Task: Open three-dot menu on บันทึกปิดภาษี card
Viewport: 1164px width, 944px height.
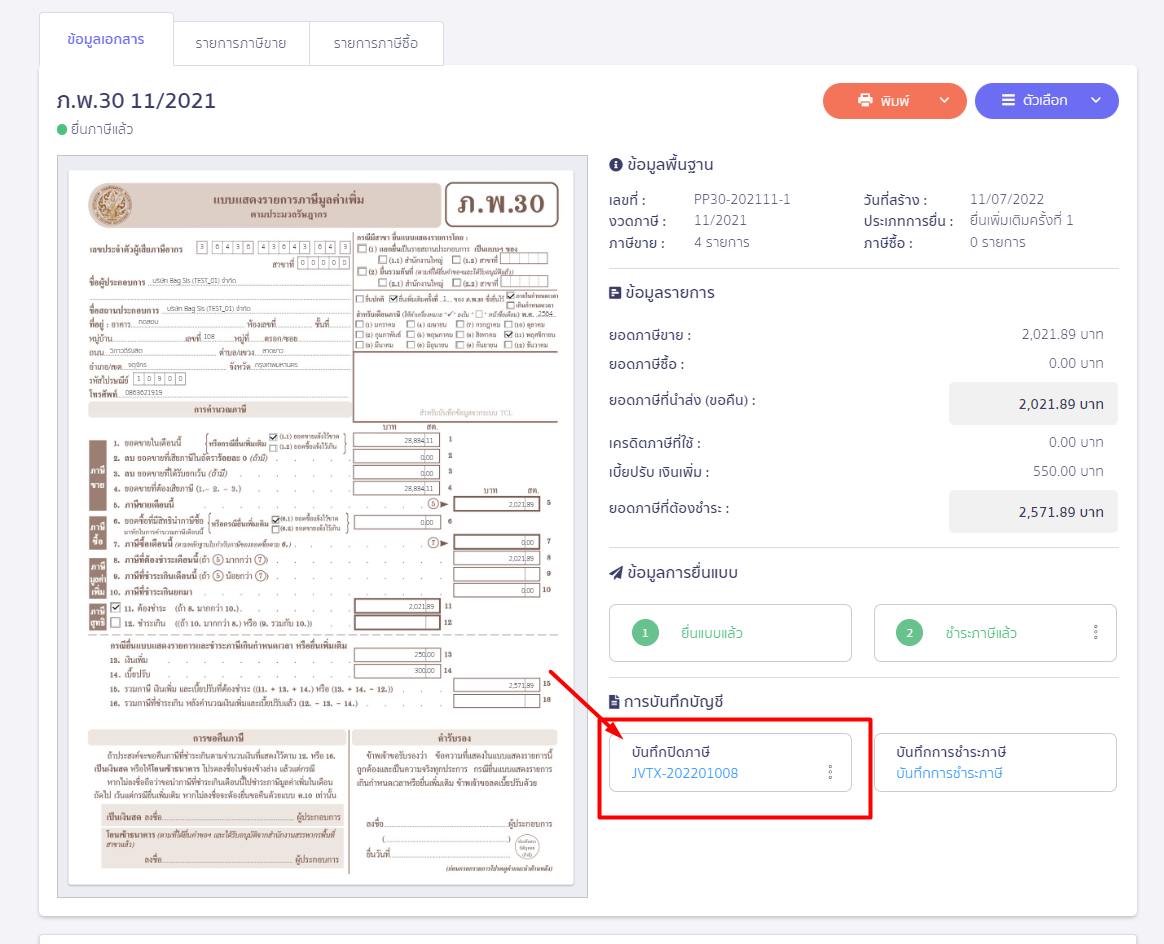Action: (x=830, y=772)
